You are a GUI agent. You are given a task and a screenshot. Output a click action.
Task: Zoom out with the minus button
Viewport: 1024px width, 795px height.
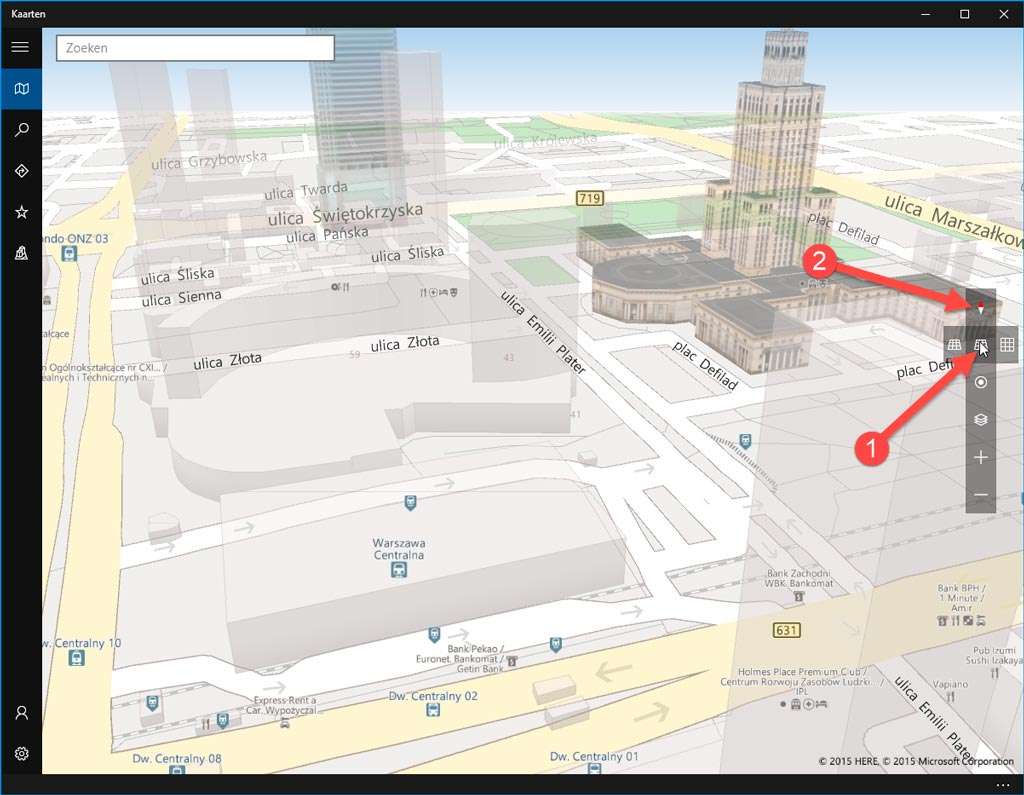pyautogui.click(x=980, y=495)
